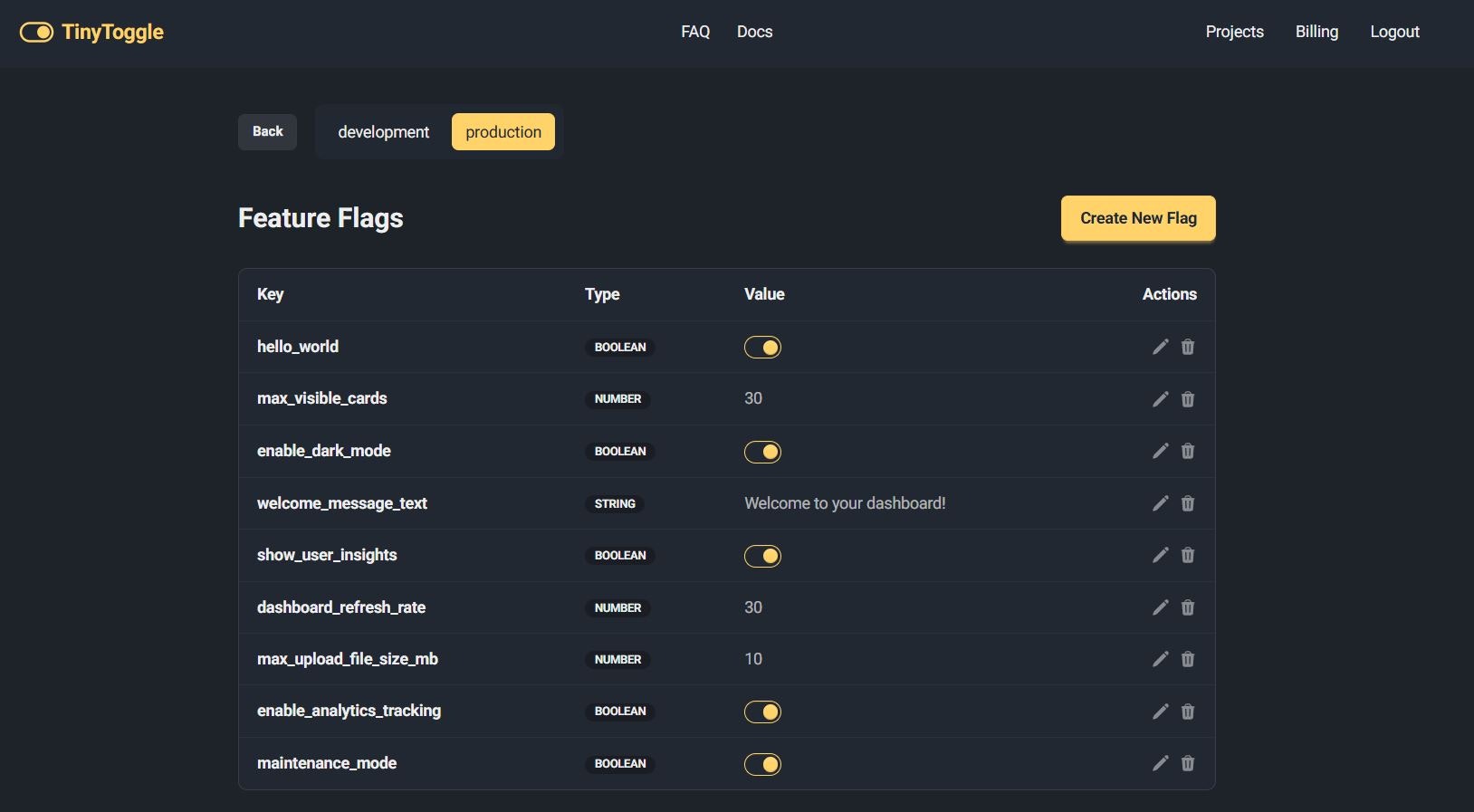
Task: Switch to the development environment tab
Action: [384, 132]
